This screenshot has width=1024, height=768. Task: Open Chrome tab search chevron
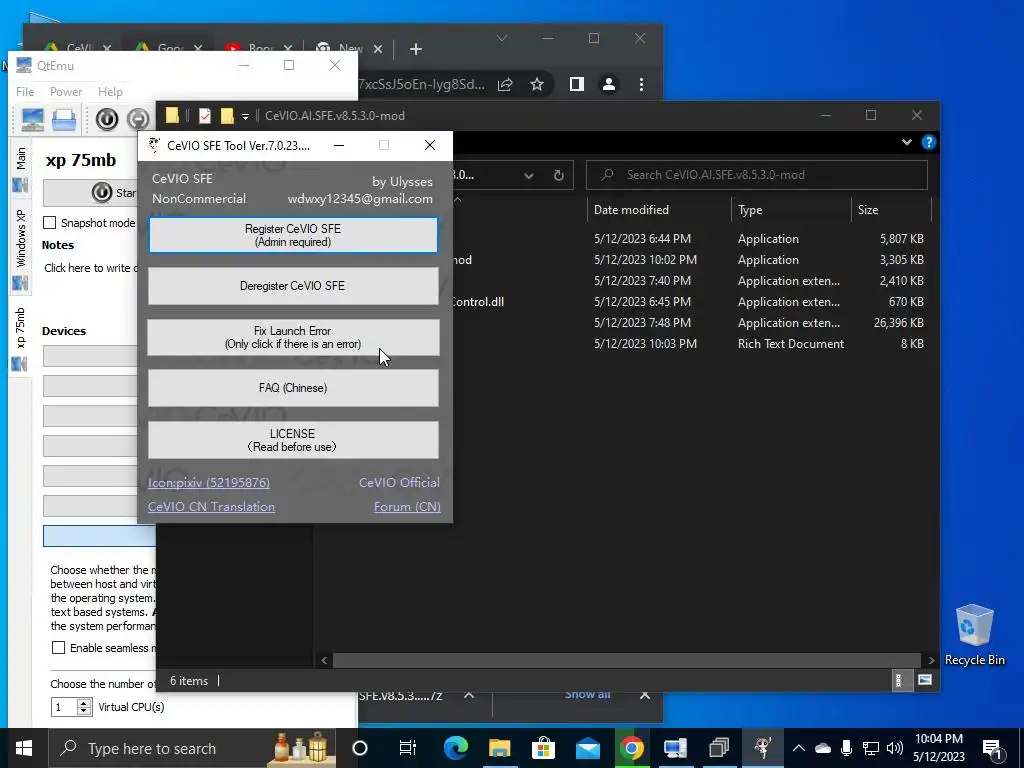(x=502, y=39)
